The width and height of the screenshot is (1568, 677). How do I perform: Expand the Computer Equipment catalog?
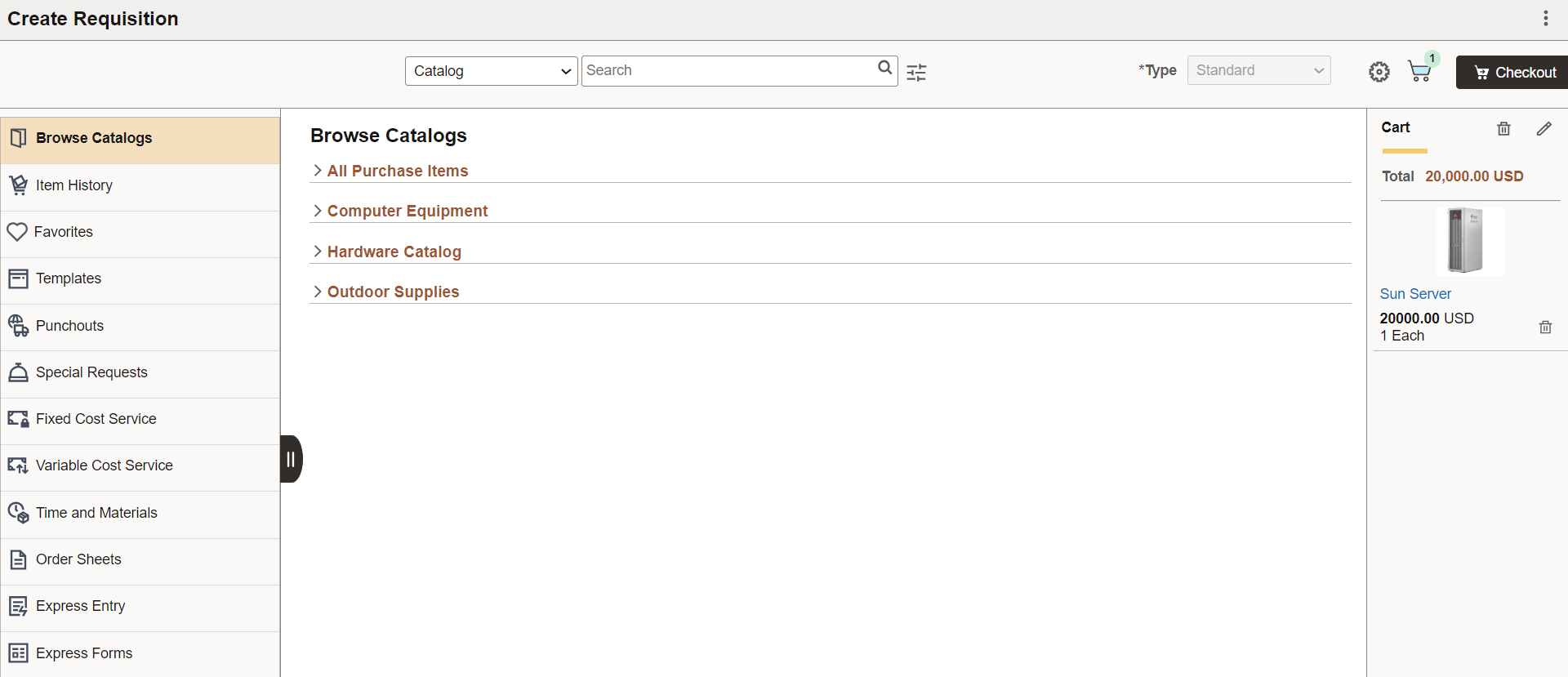[407, 211]
